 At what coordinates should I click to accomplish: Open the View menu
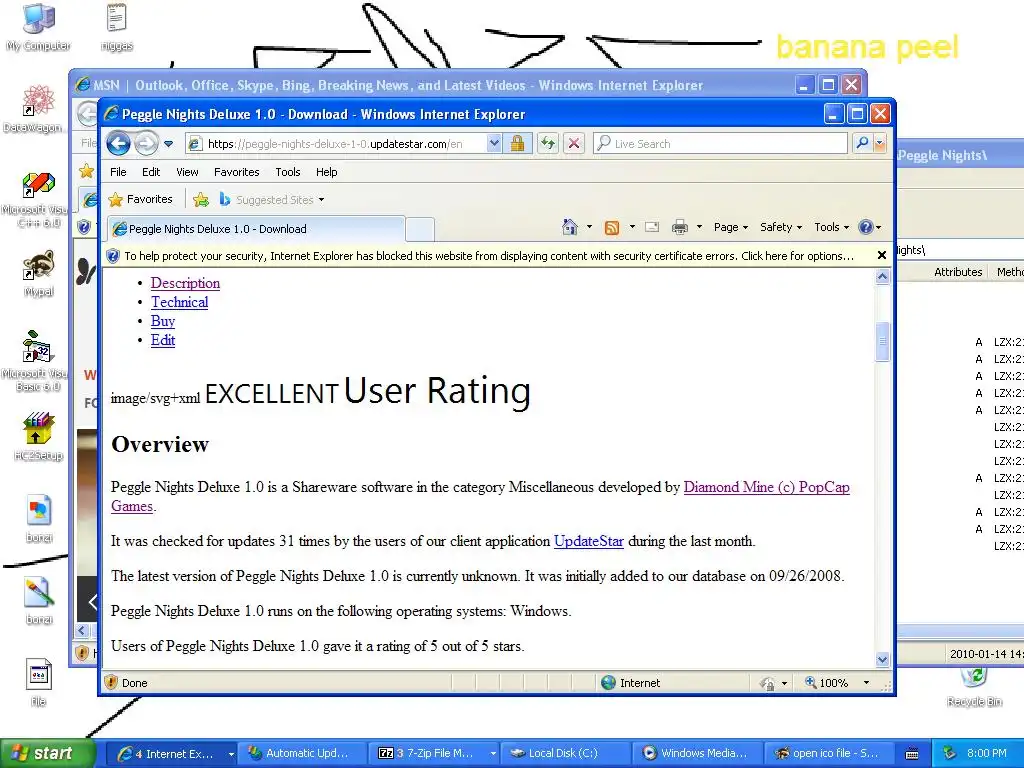pyautogui.click(x=187, y=172)
